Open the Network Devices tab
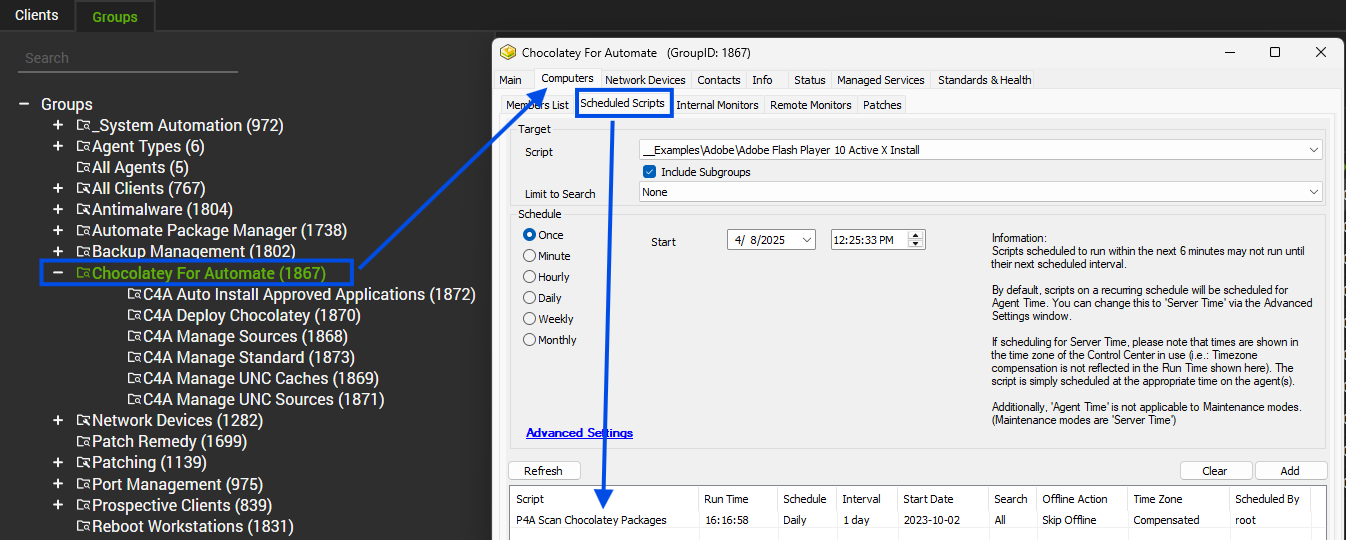 [x=646, y=80]
